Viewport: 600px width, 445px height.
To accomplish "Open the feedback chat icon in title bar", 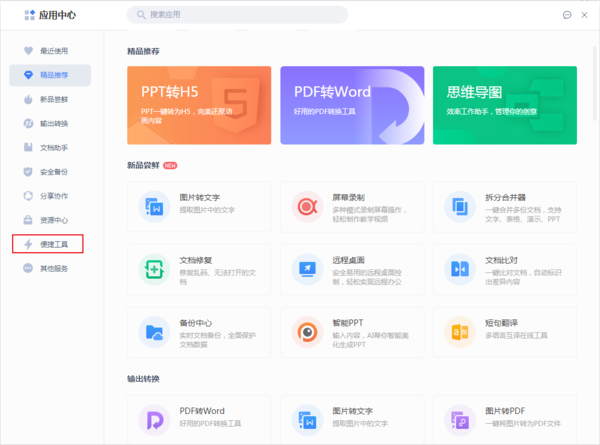I will tap(568, 15).
